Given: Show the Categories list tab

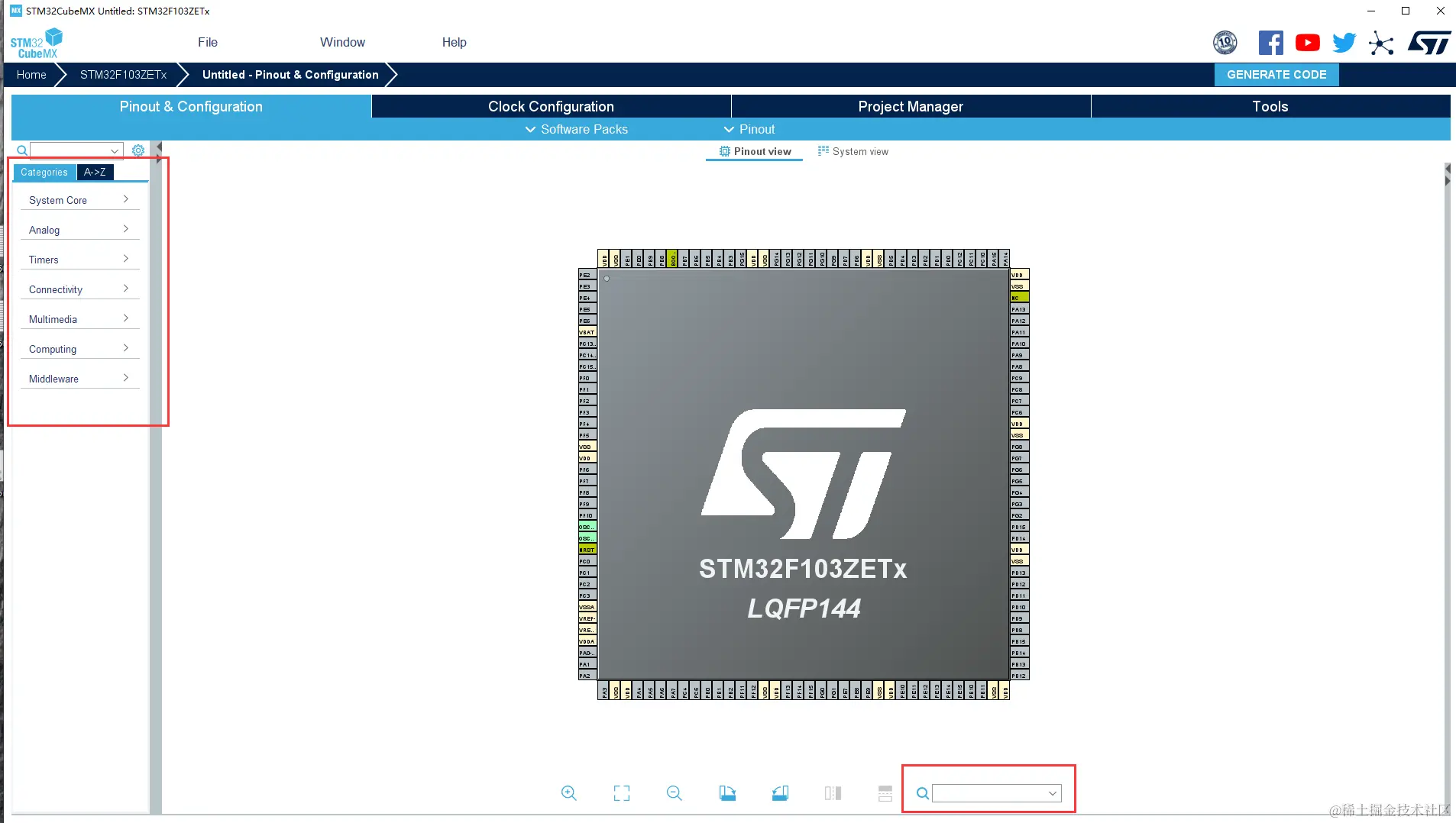Looking at the screenshot, I should pyautogui.click(x=44, y=173).
